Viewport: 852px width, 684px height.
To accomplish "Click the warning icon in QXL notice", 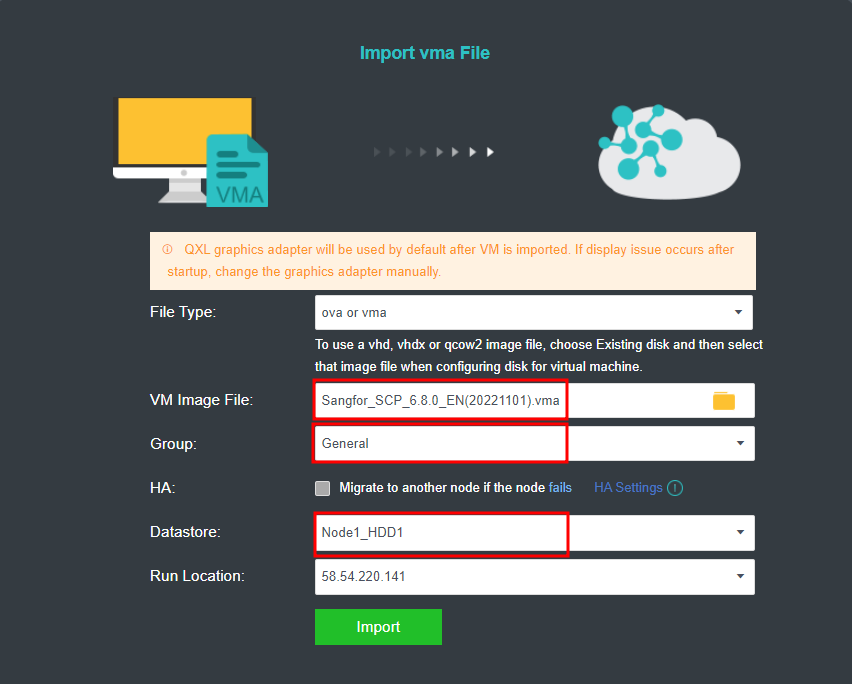I will tap(167, 249).
